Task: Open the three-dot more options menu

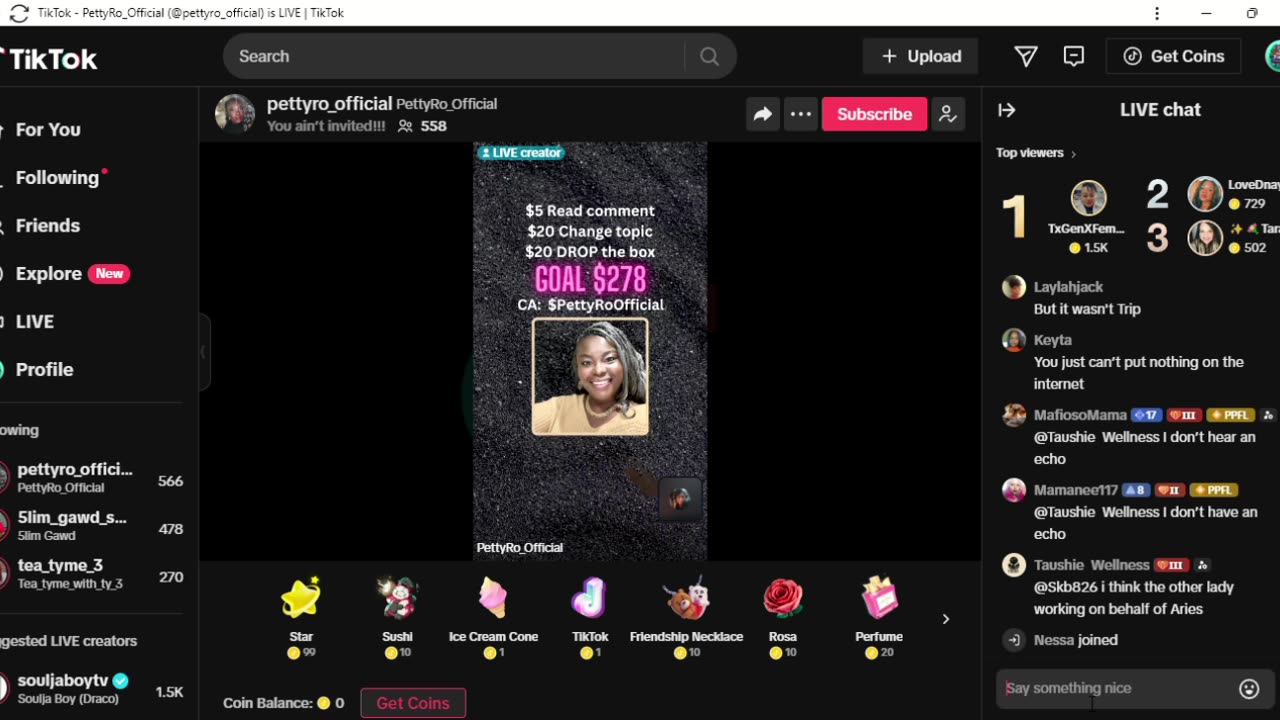Action: [801, 114]
